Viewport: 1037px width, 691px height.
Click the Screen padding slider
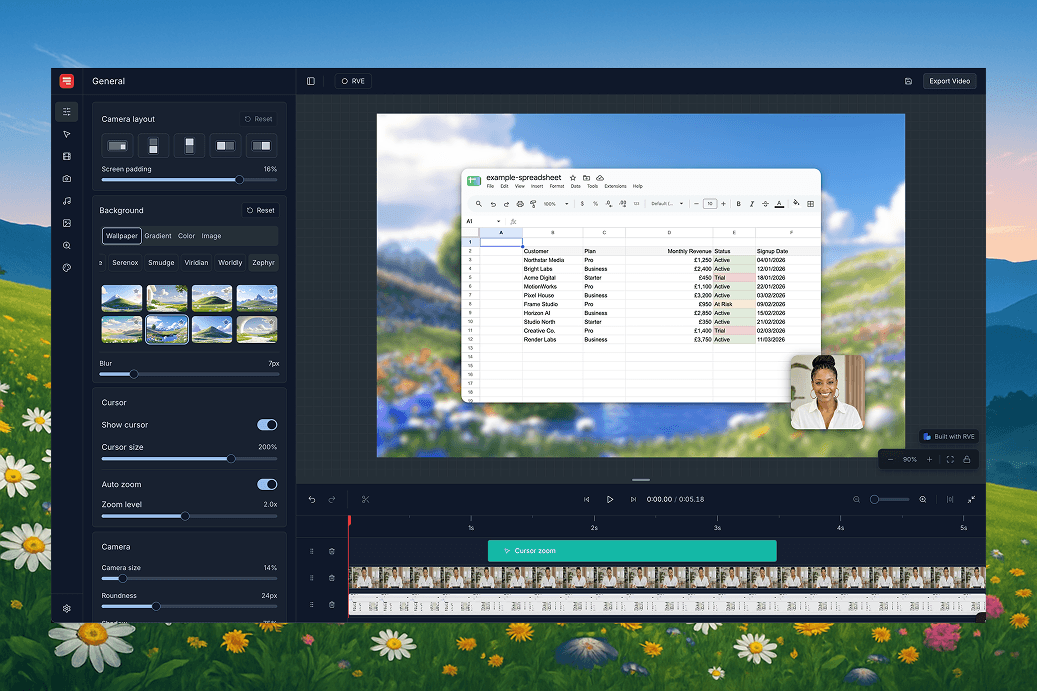(x=189, y=180)
